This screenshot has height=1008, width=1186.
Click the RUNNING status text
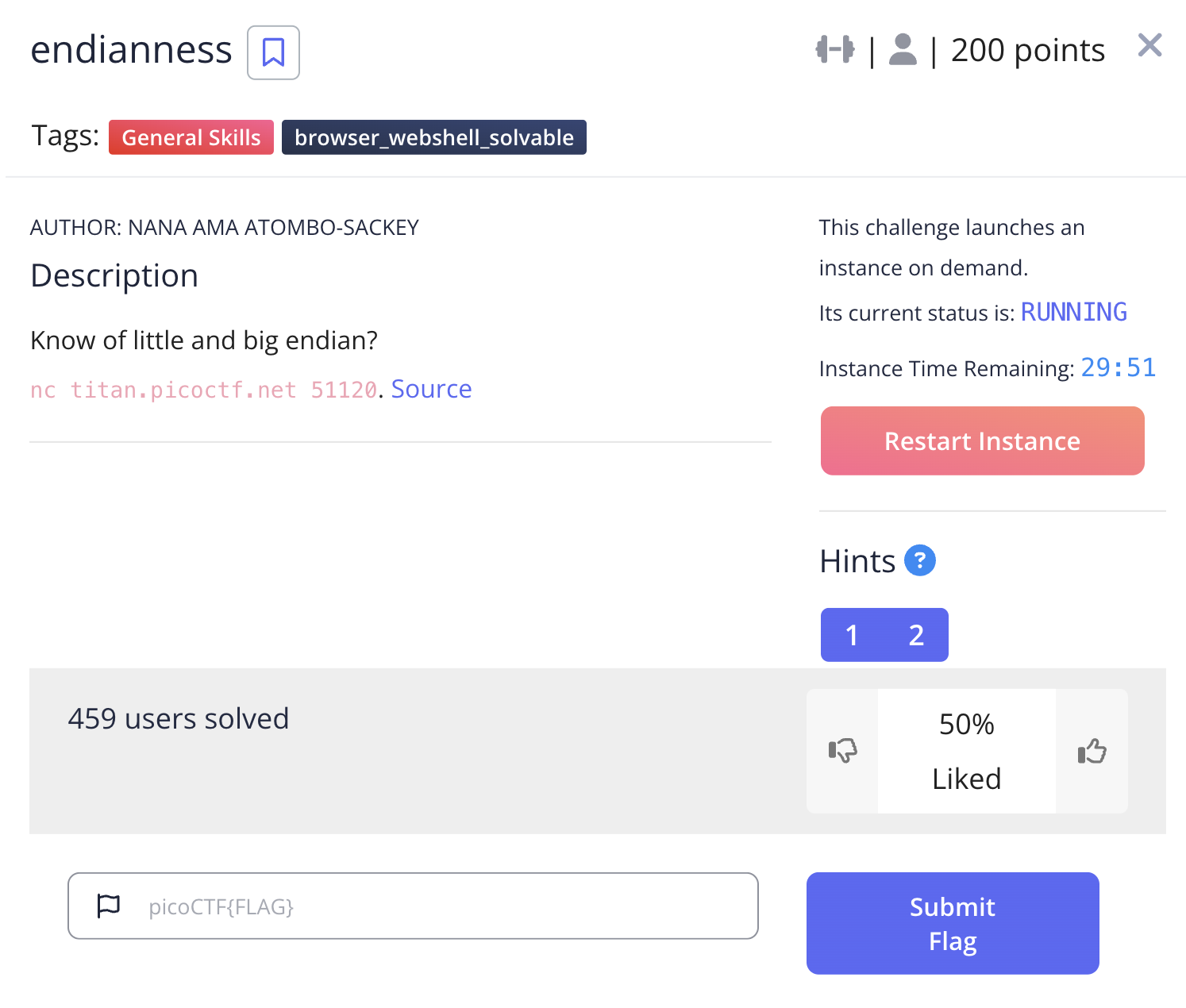coord(1073,312)
